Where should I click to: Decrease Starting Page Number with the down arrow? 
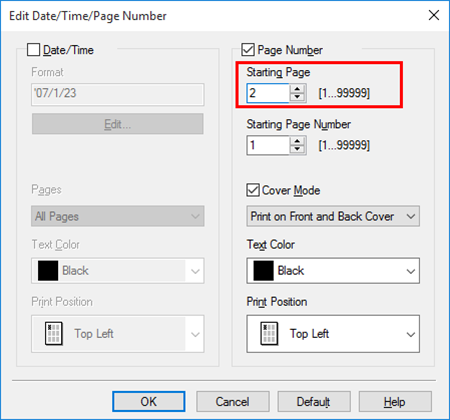297,149
